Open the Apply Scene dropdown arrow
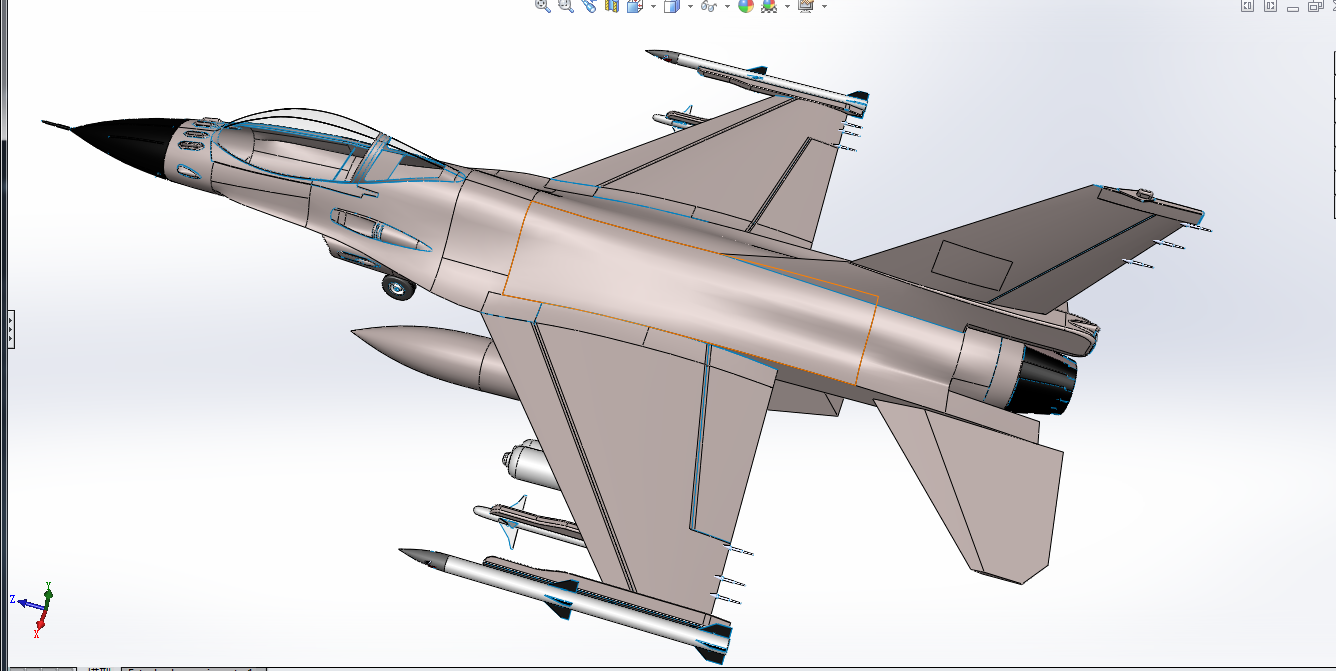The width and height of the screenshot is (1336, 671). 787,6
